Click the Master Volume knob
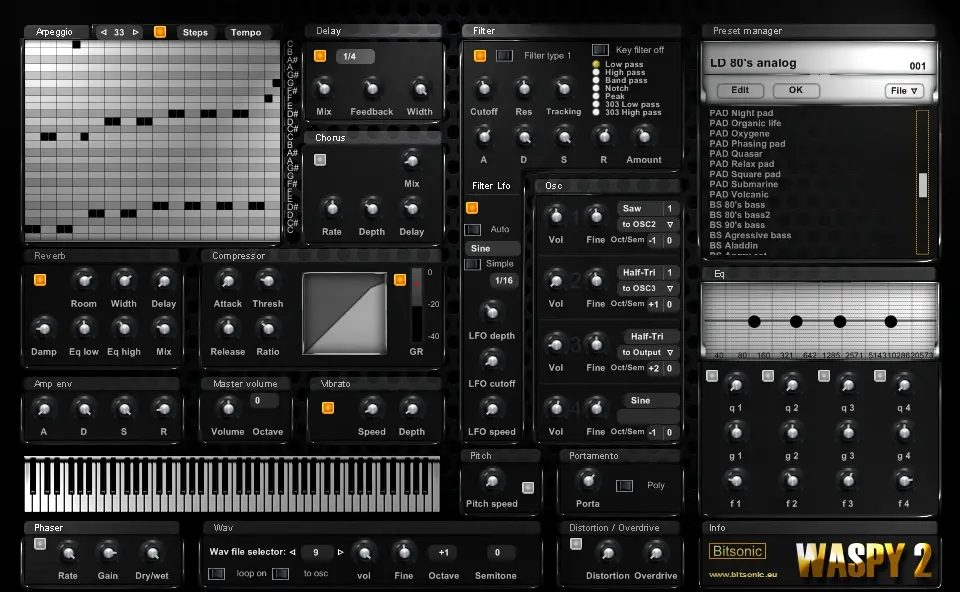The image size is (960, 592). click(x=227, y=408)
